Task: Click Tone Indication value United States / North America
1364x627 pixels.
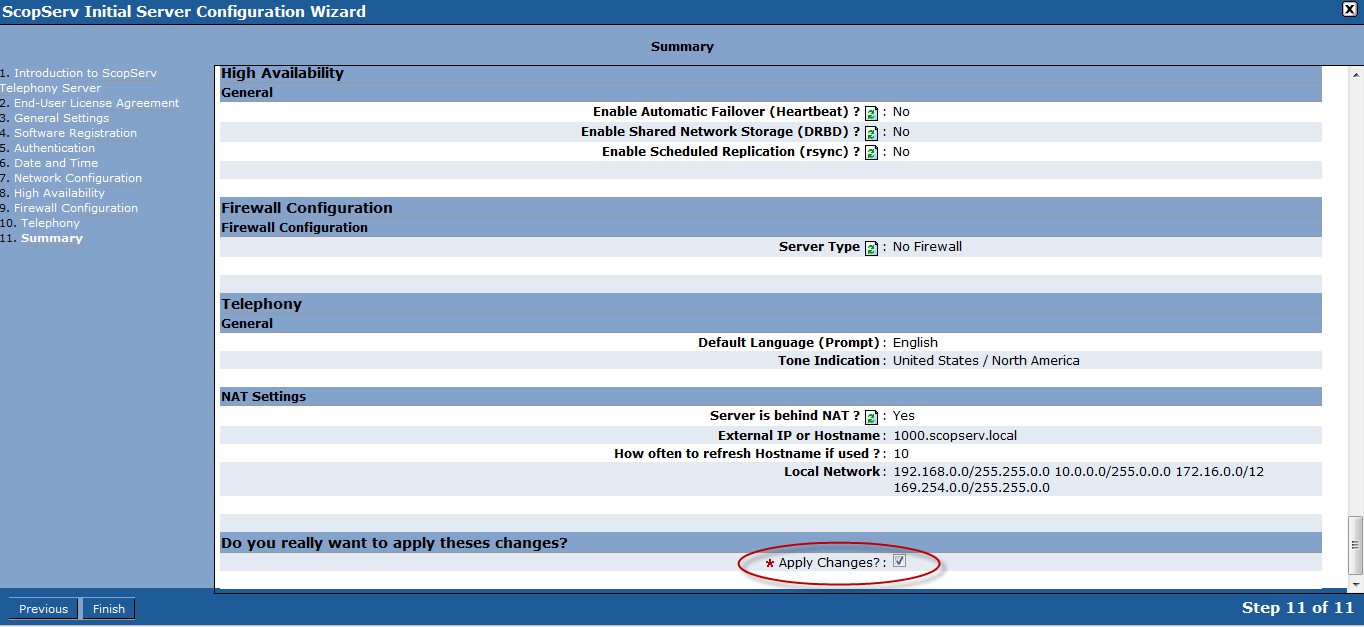Action: tap(986, 360)
